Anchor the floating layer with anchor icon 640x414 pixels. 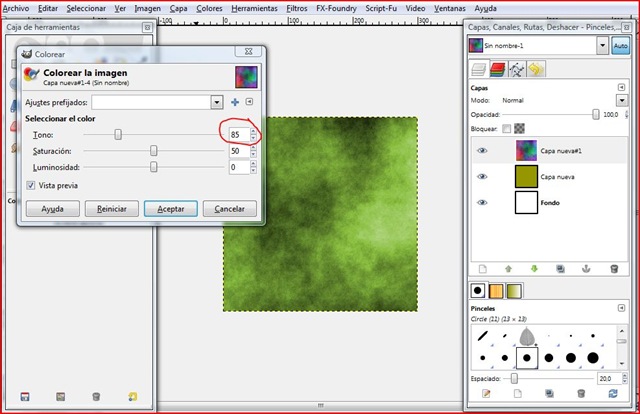click(x=586, y=268)
